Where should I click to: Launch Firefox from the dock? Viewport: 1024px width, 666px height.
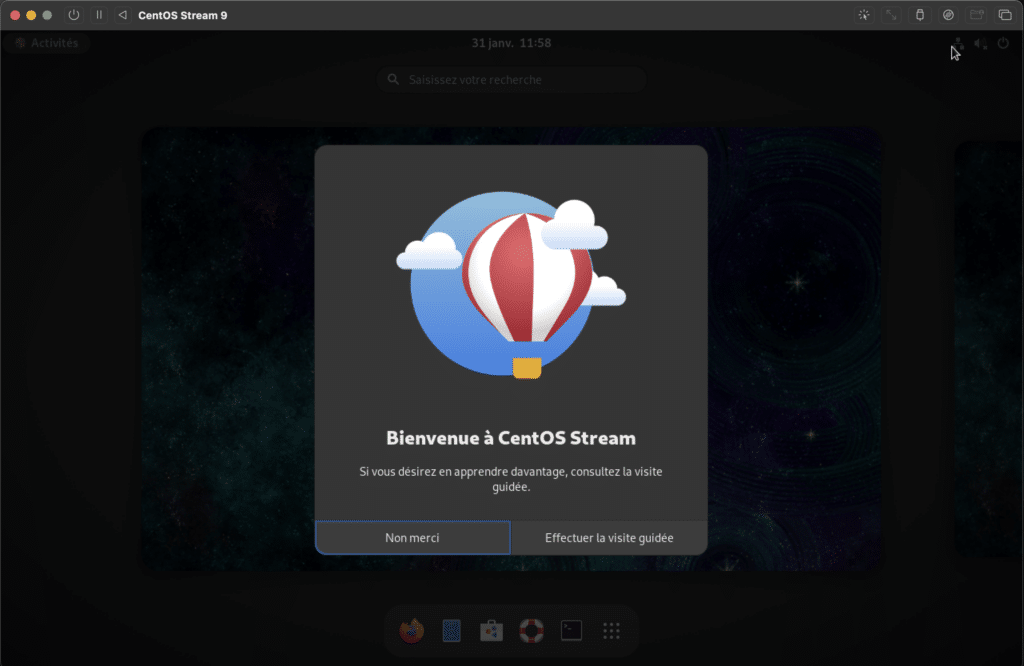411,631
